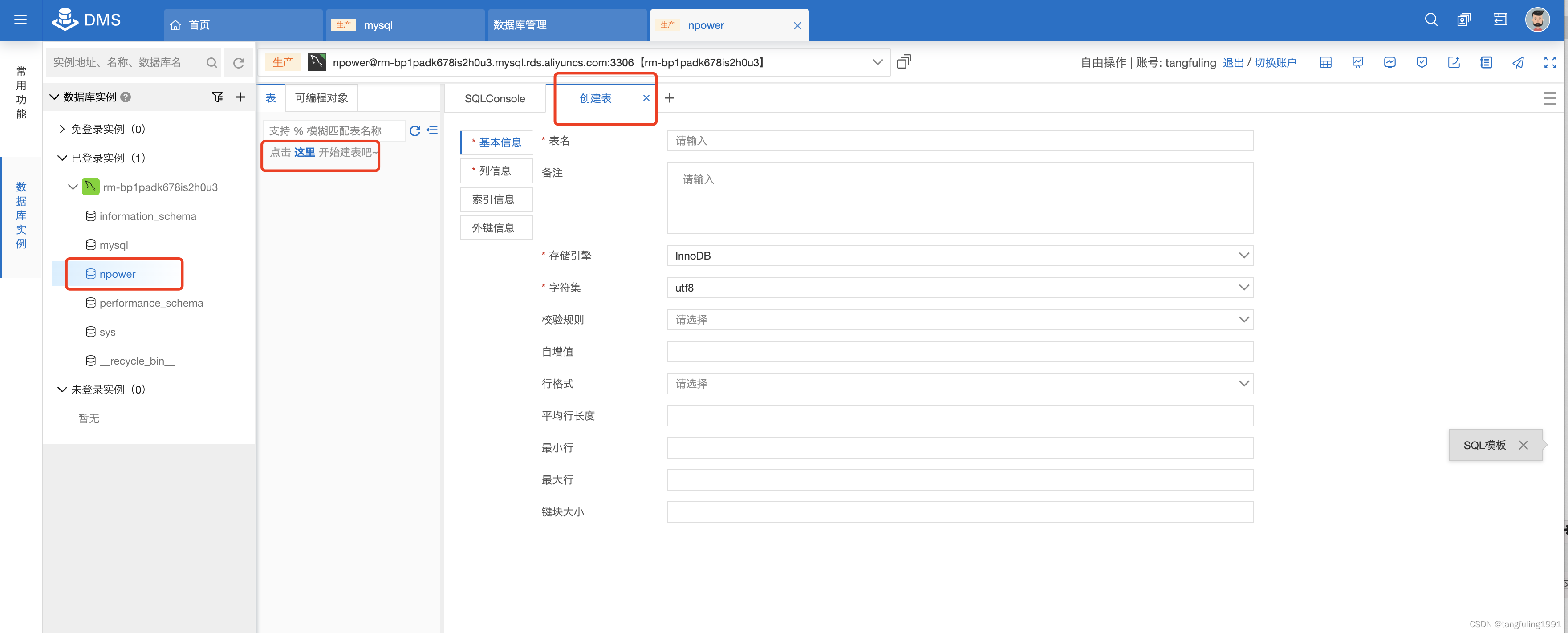The height and width of the screenshot is (633, 1568).
Task: Open the 字符集 utf8 dropdown
Action: 960,287
